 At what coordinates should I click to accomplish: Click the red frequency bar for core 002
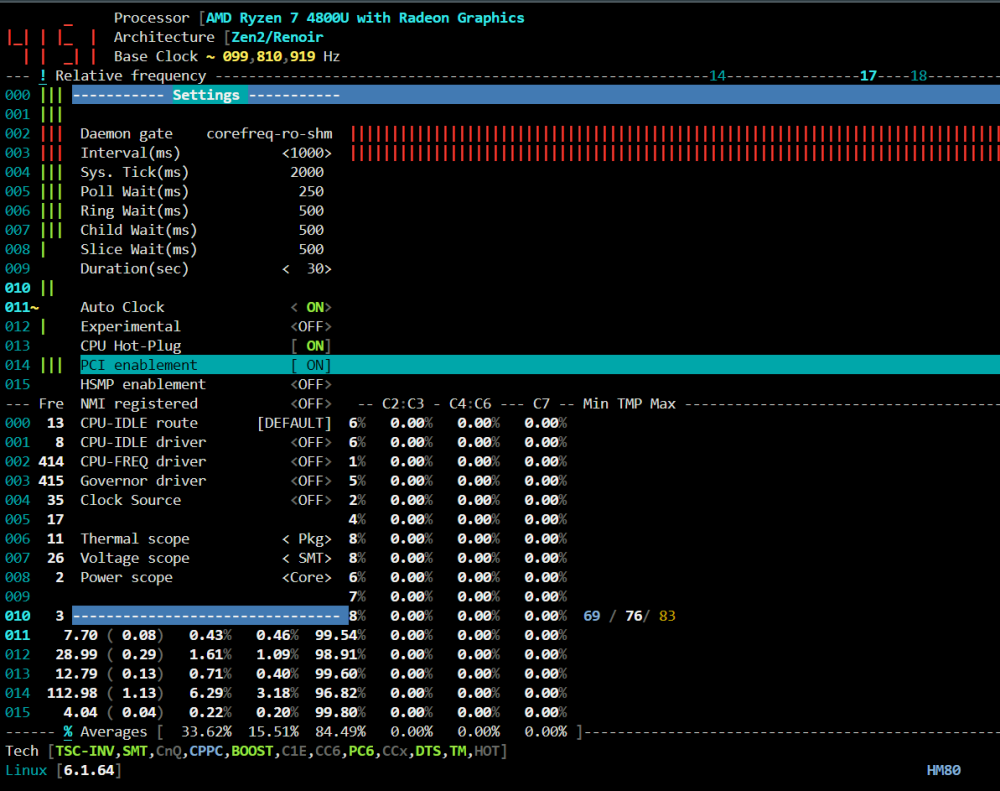click(x=675, y=134)
